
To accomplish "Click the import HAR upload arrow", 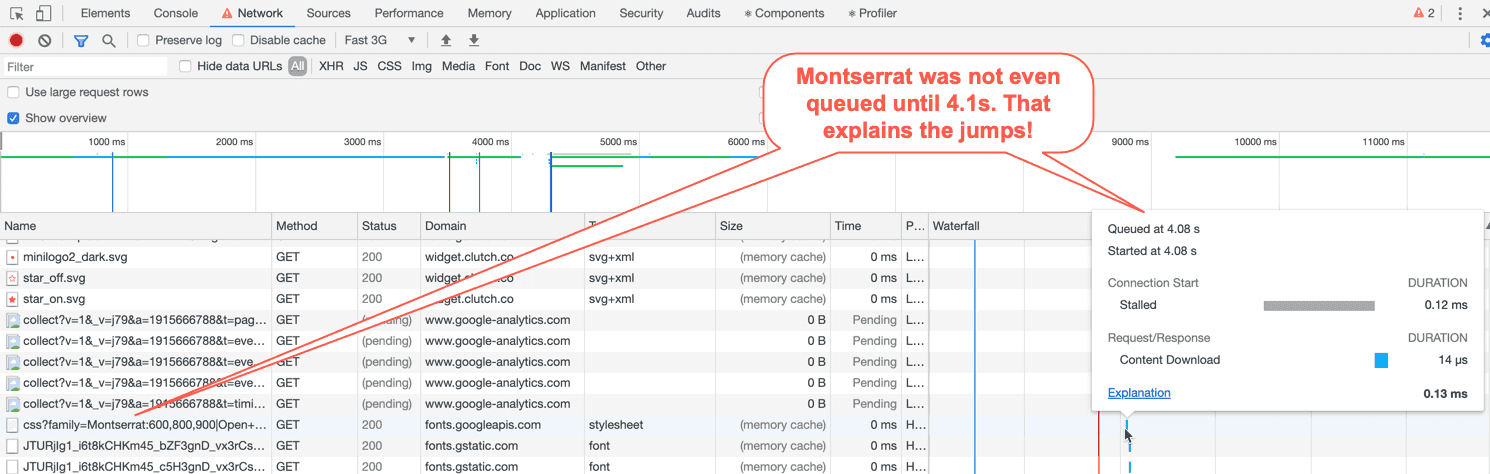I will click(446, 40).
